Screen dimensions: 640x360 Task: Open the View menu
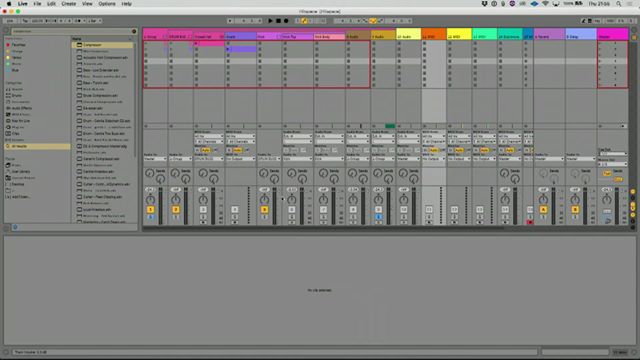tap(87, 4)
